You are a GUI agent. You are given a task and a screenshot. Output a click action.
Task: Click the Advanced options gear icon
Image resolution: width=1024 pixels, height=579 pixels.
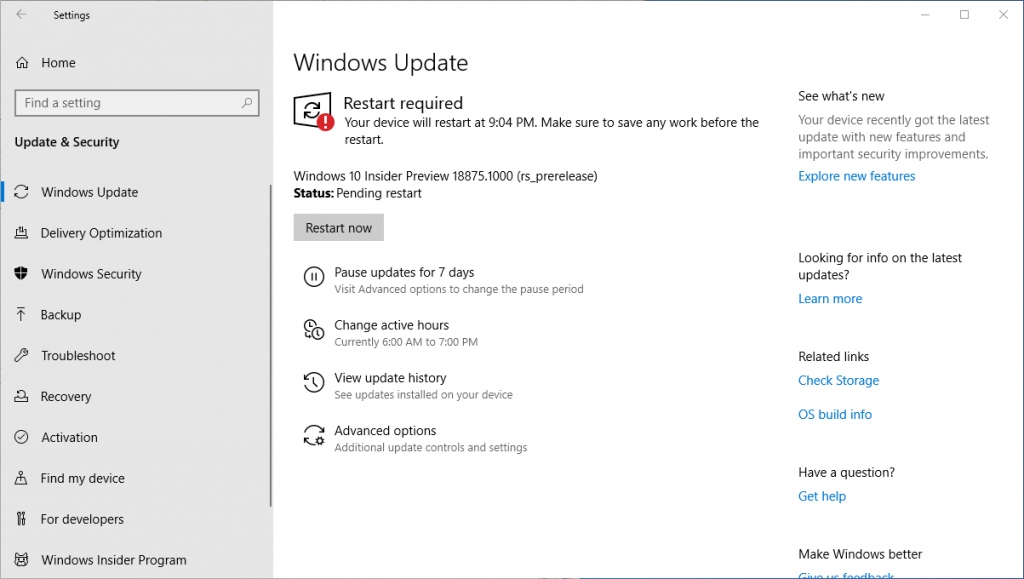[313, 436]
